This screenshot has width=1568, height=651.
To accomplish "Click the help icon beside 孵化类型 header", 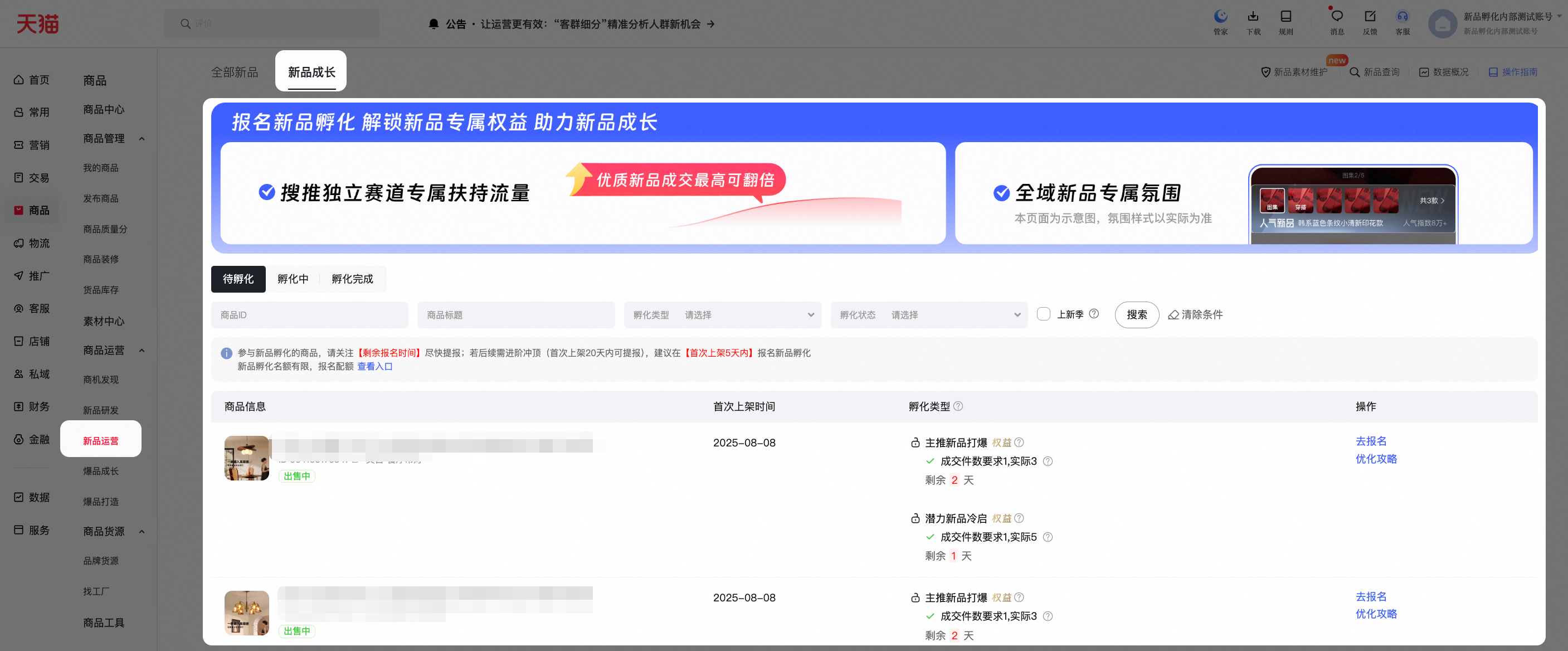I will [x=958, y=406].
